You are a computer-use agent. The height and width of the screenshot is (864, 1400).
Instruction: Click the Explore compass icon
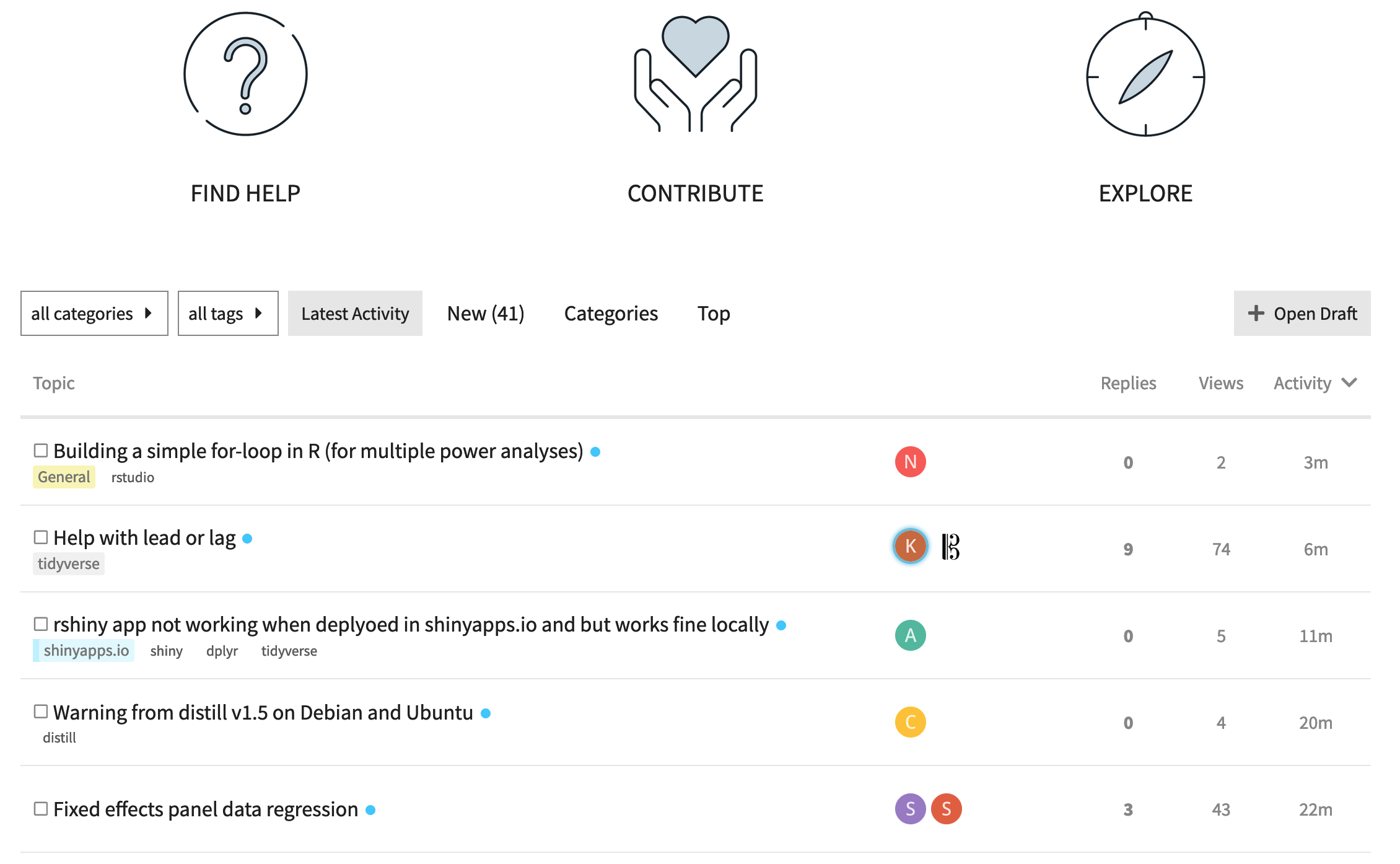pyautogui.click(x=1145, y=76)
